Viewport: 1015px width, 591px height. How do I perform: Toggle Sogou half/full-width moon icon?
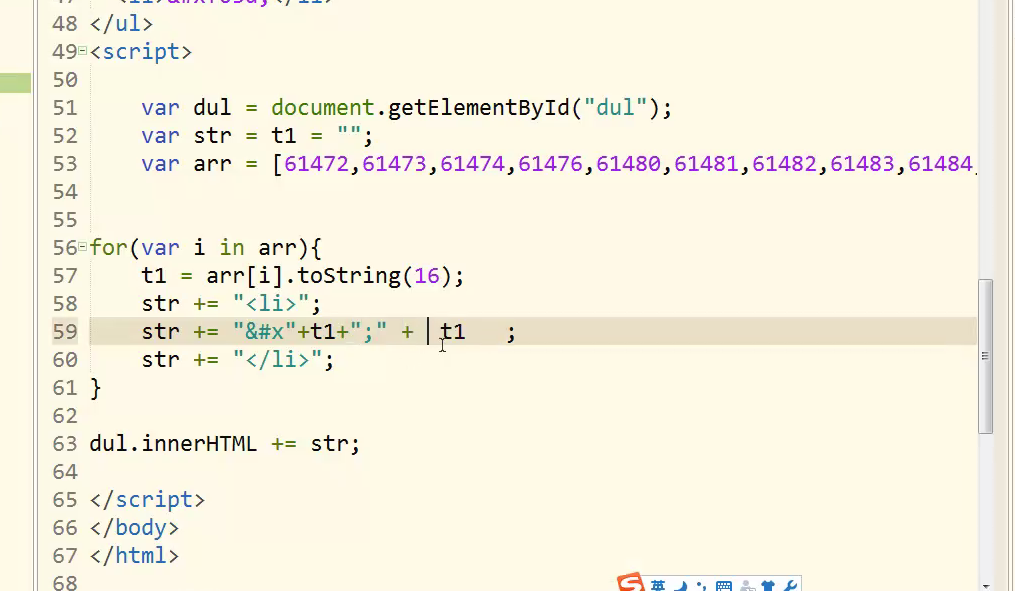(x=680, y=586)
